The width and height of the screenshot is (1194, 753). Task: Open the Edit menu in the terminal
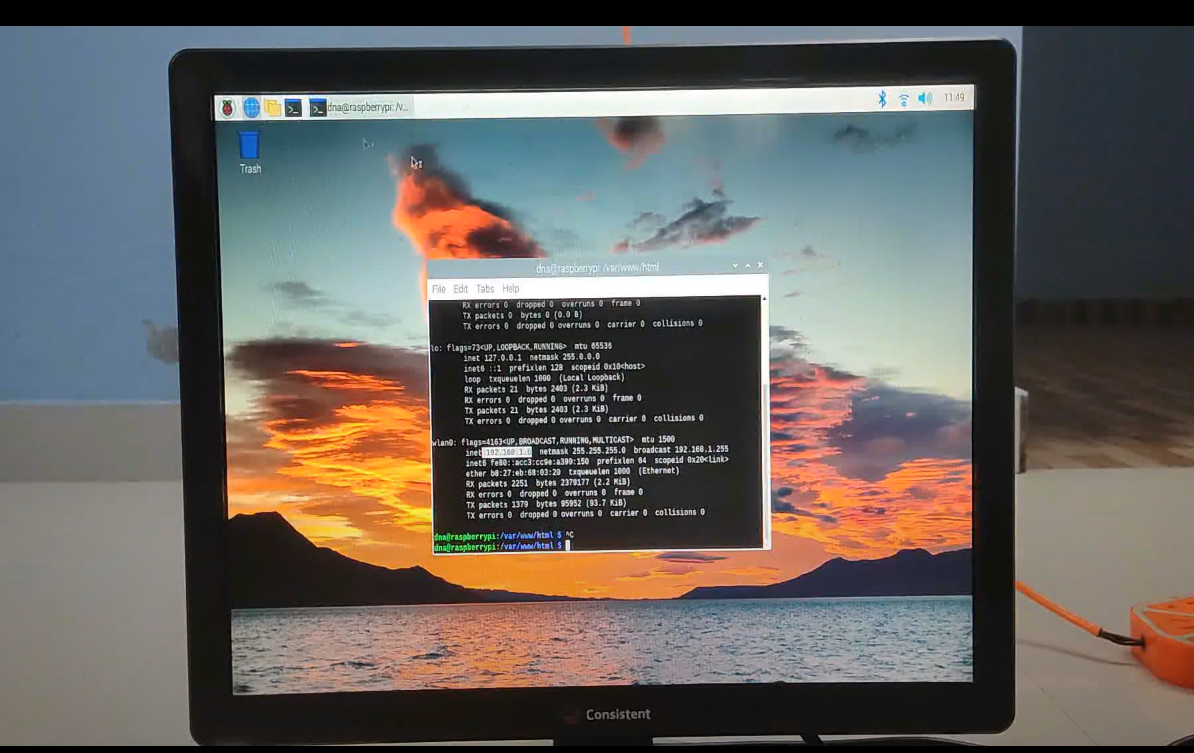pyautogui.click(x=460, y=288)
